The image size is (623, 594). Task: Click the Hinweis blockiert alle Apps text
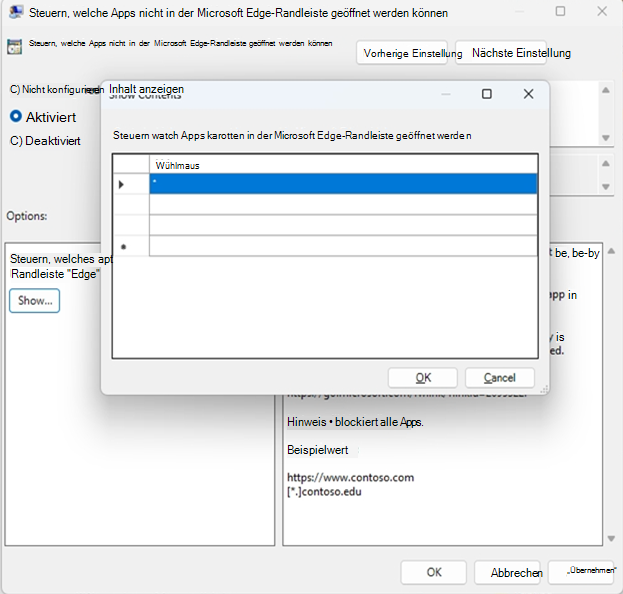(x=355, y=422)
